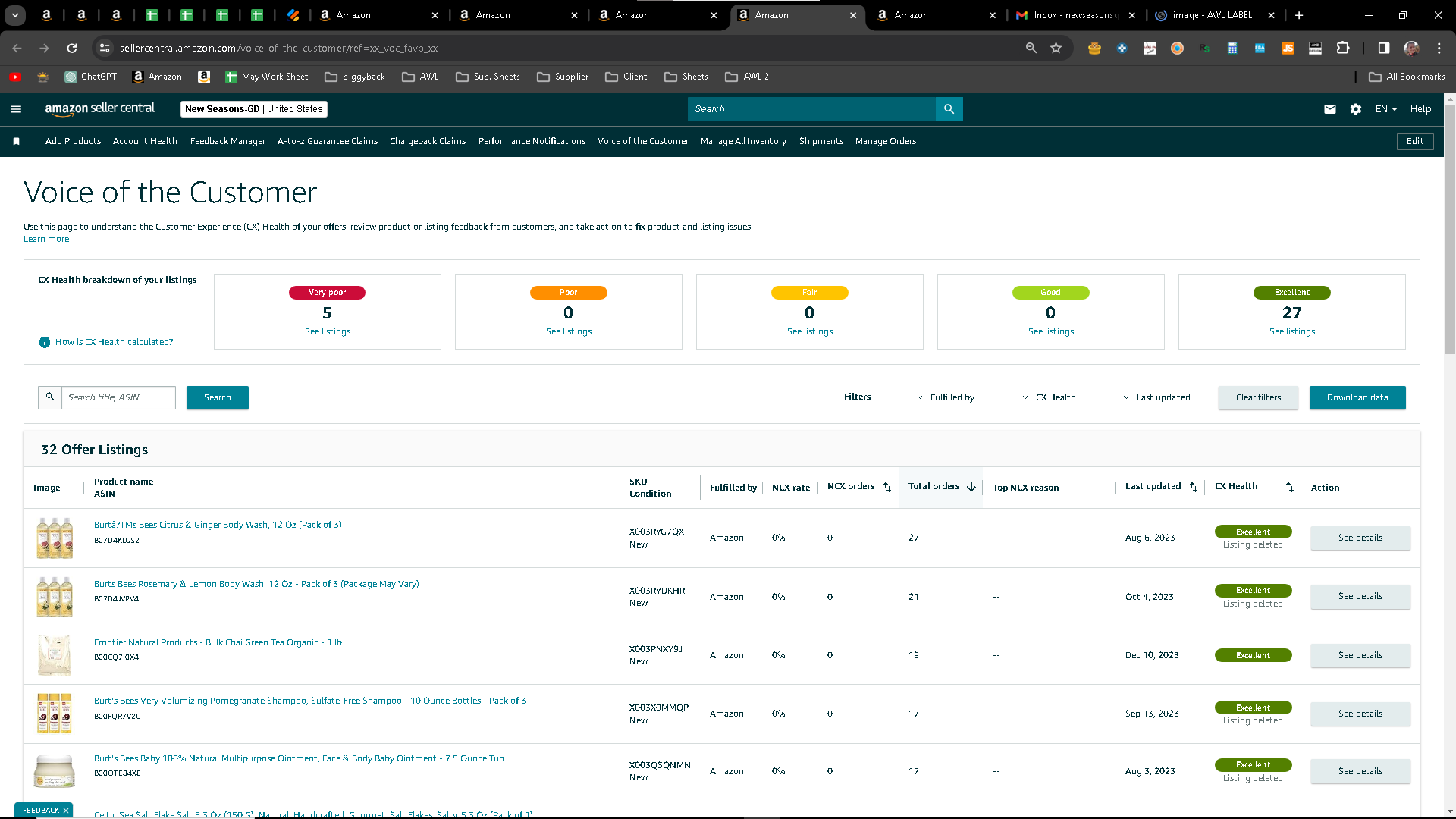
Task: Open the ChatGPT bookmark
Action: tap(91, 77)
